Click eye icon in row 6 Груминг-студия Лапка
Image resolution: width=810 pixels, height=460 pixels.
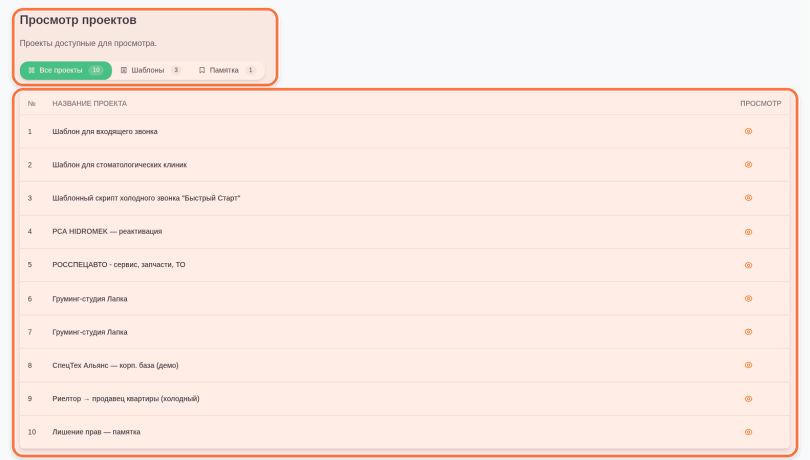[x=748, y=298]
